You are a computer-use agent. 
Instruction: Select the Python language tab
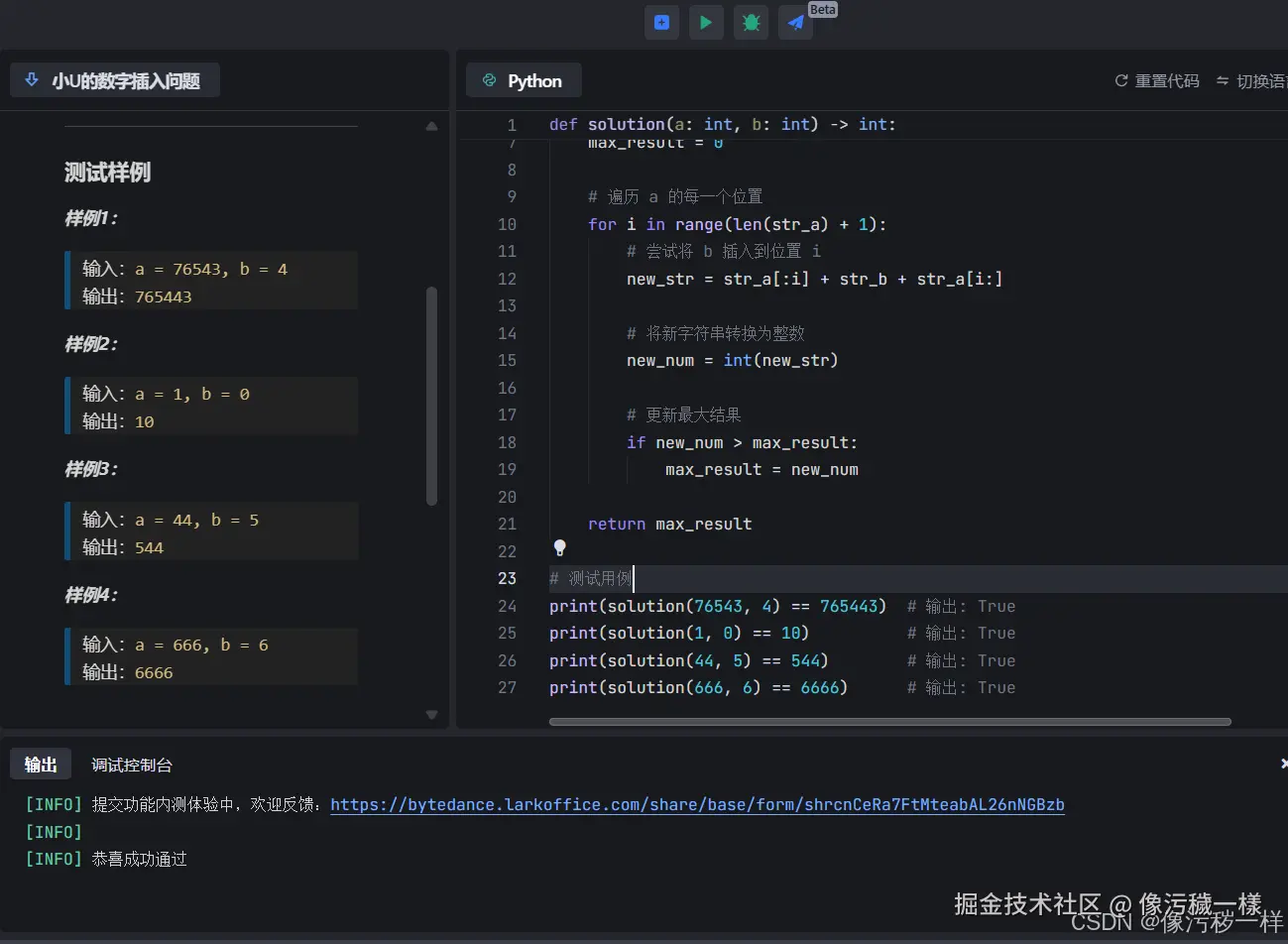(x=523, y=81)
